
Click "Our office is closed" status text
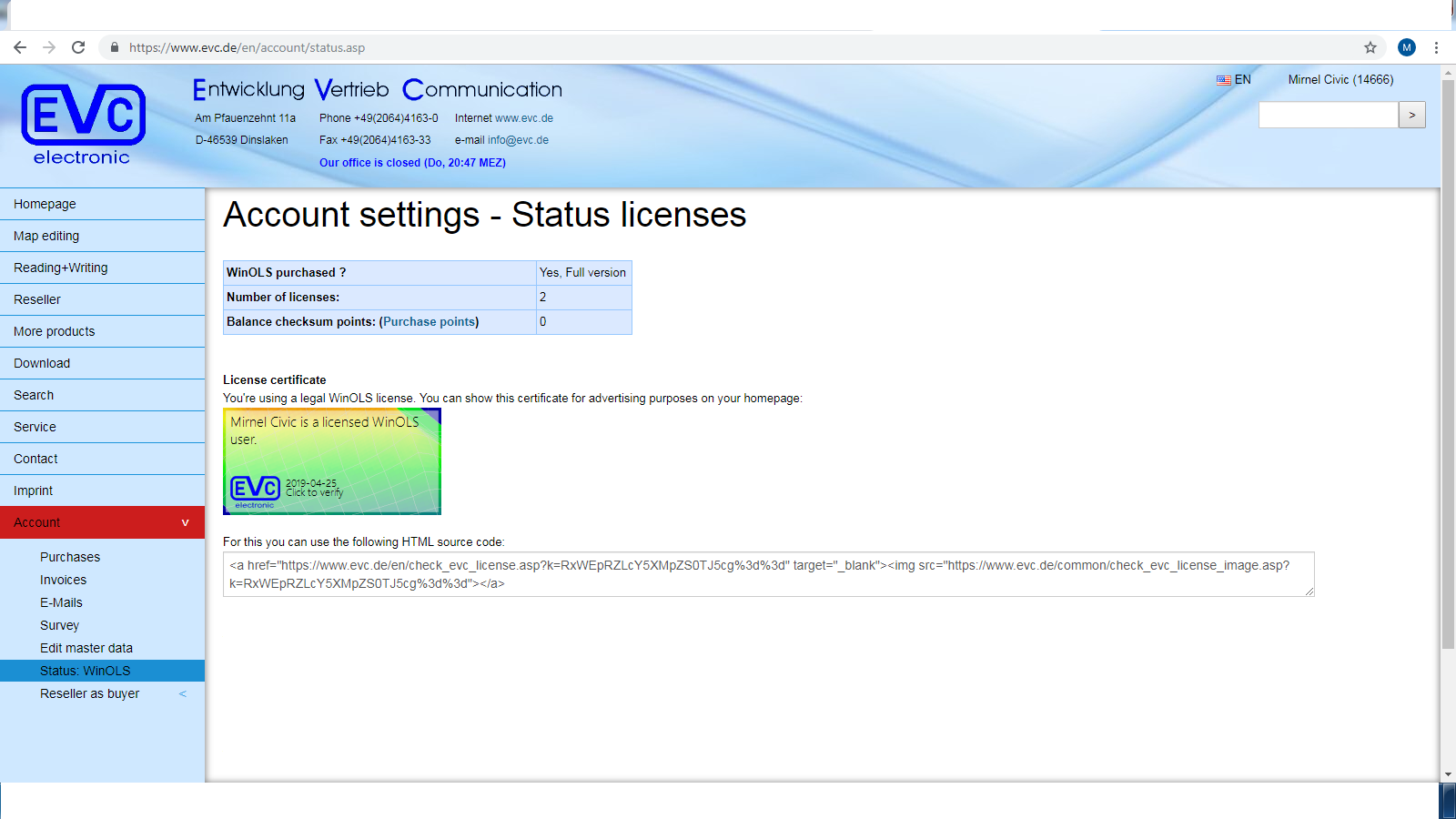point(412,163)
